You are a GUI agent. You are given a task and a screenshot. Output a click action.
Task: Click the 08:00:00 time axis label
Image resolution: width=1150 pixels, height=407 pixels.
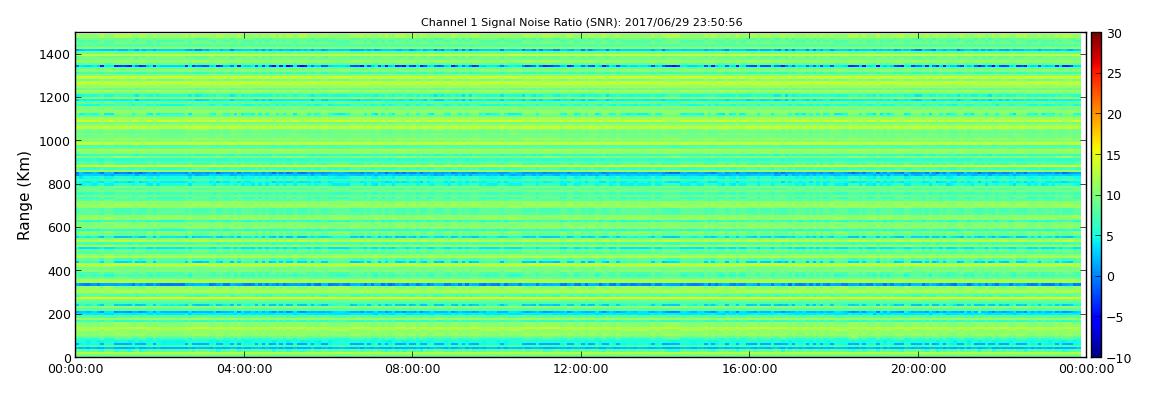coord(412,369)
